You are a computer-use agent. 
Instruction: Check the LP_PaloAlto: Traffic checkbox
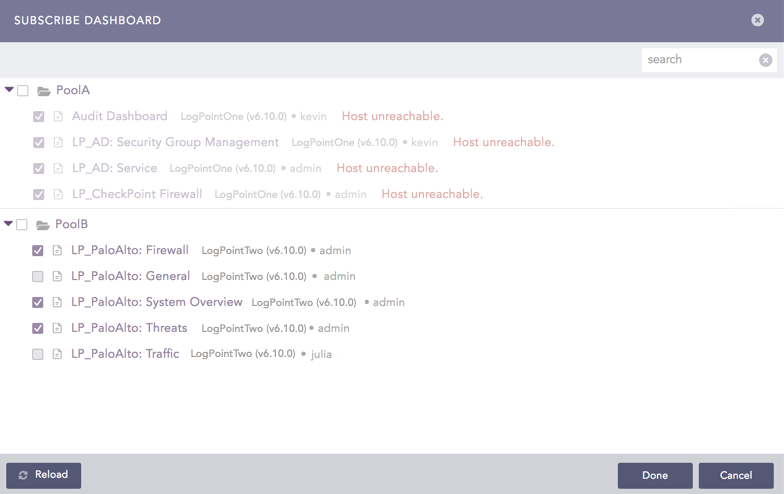pyautogui.click(x=38, y=354)
